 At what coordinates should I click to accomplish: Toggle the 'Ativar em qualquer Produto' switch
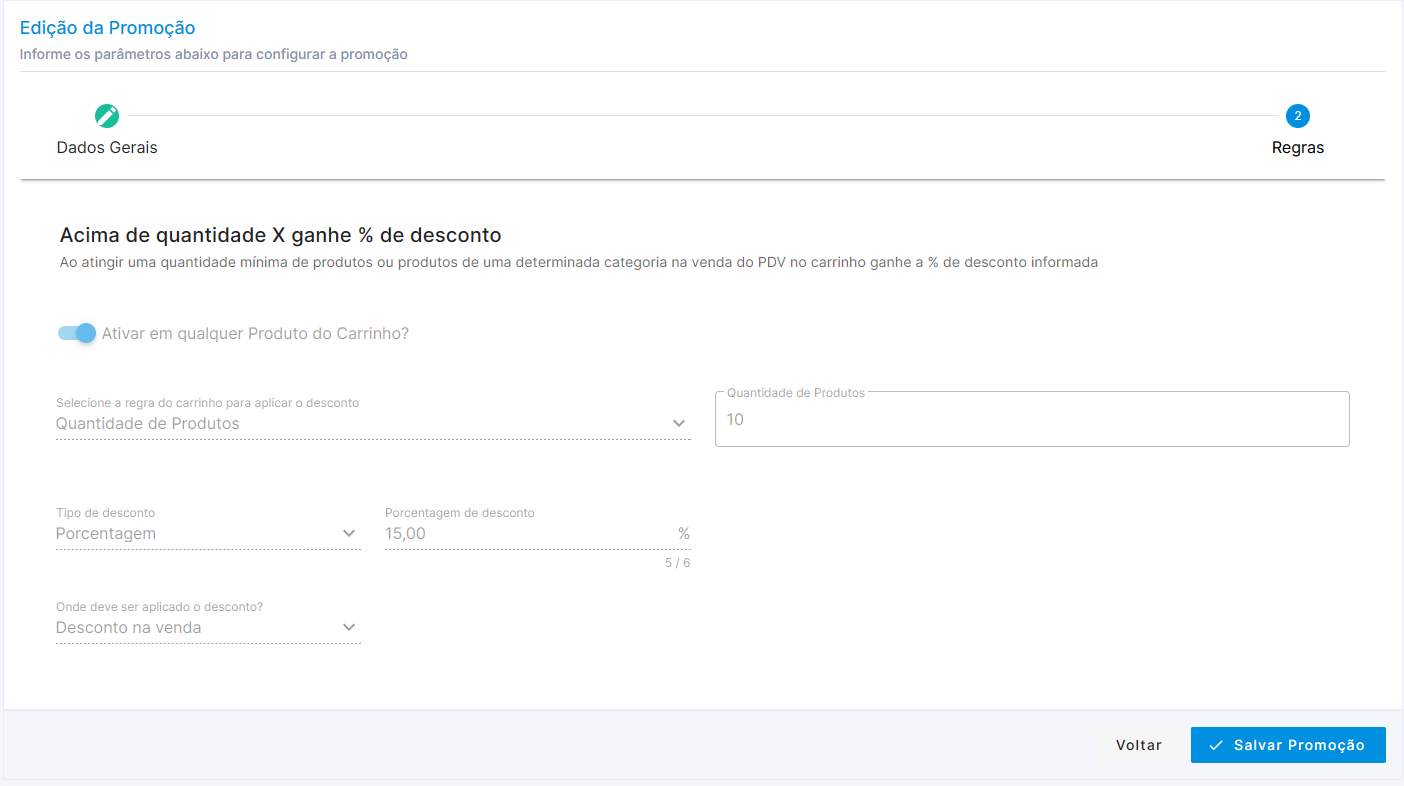(77, 333)
